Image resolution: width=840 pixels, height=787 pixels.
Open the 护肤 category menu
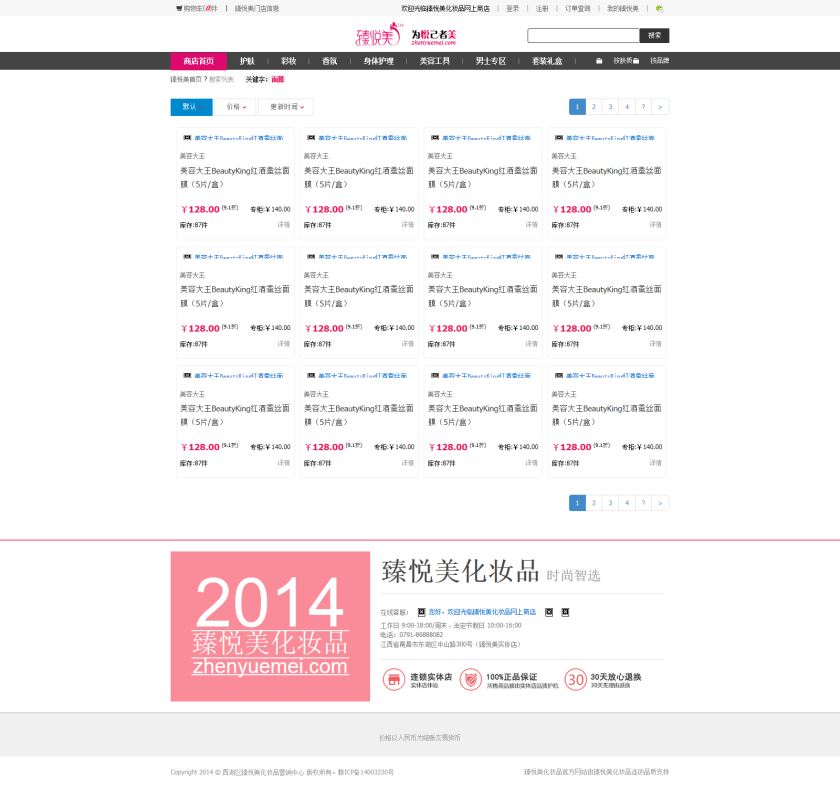(x=247, y=61)
